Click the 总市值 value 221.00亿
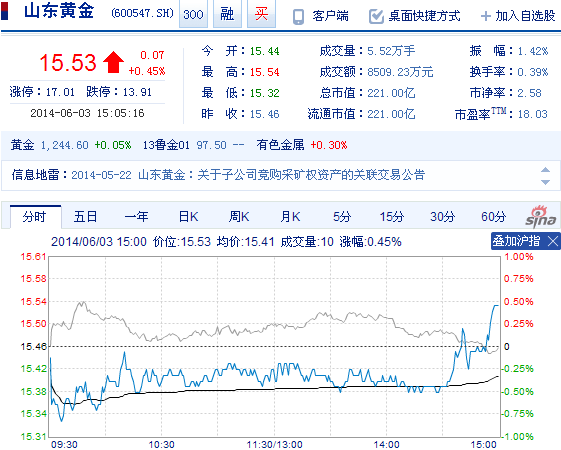The height and width of the screenshot is (450, 561). (x=391, y=93)
